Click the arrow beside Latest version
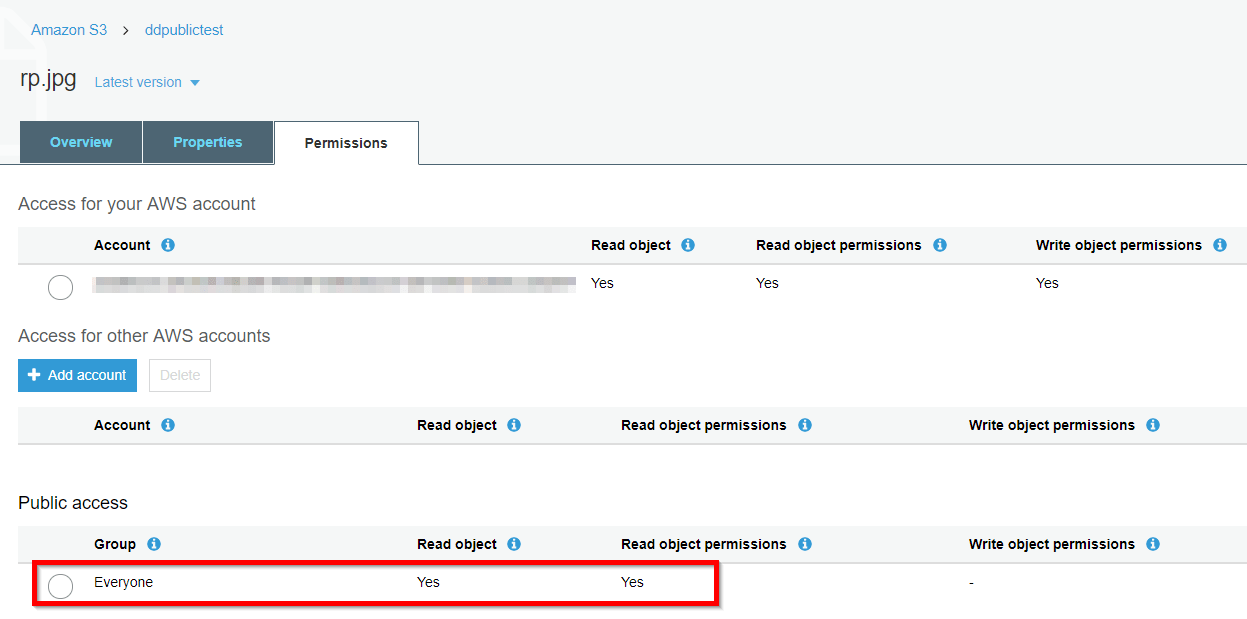Viewport: 1247px width, 619px height. (195, 83)
